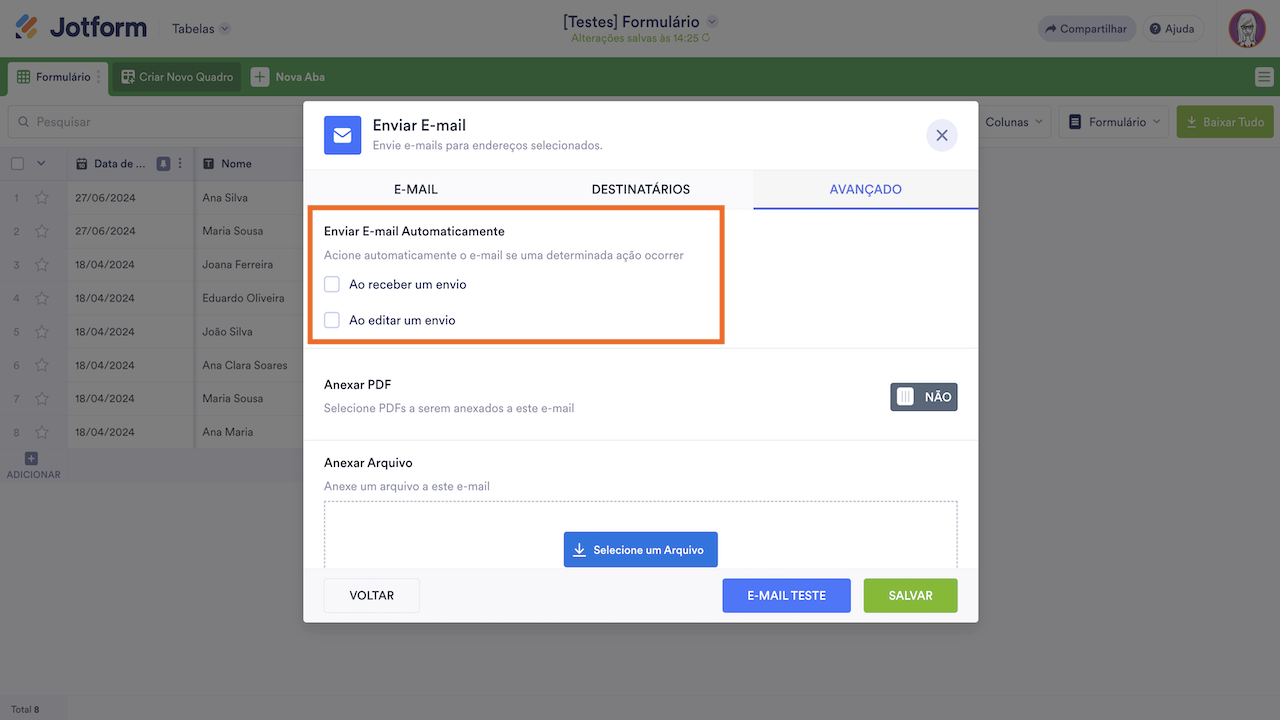Open the form title dropdown arrow
The image size is (1280, 720).
[712, 21]
